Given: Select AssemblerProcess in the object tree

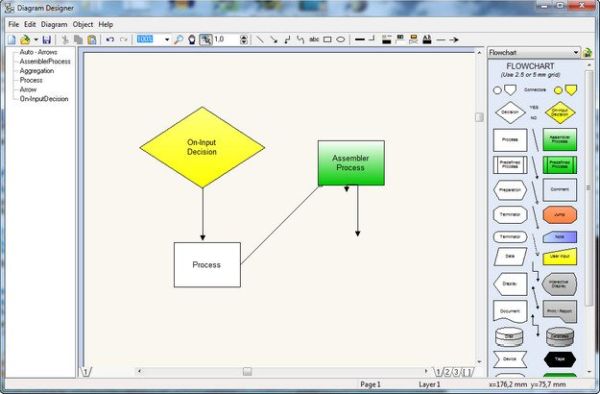Looking at the screenshot, I should coord(45,61).
